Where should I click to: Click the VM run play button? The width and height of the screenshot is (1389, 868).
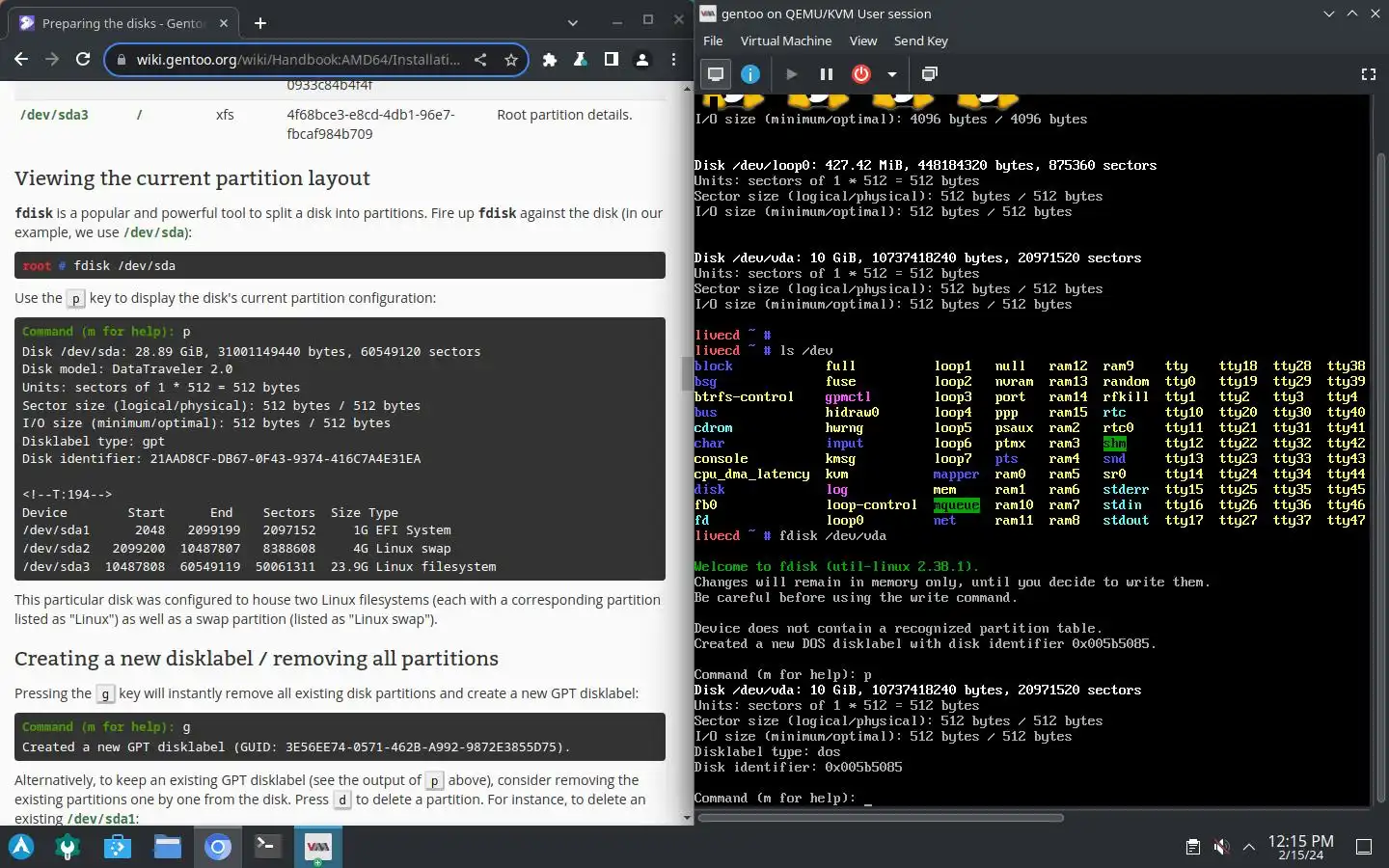point(792,74)
